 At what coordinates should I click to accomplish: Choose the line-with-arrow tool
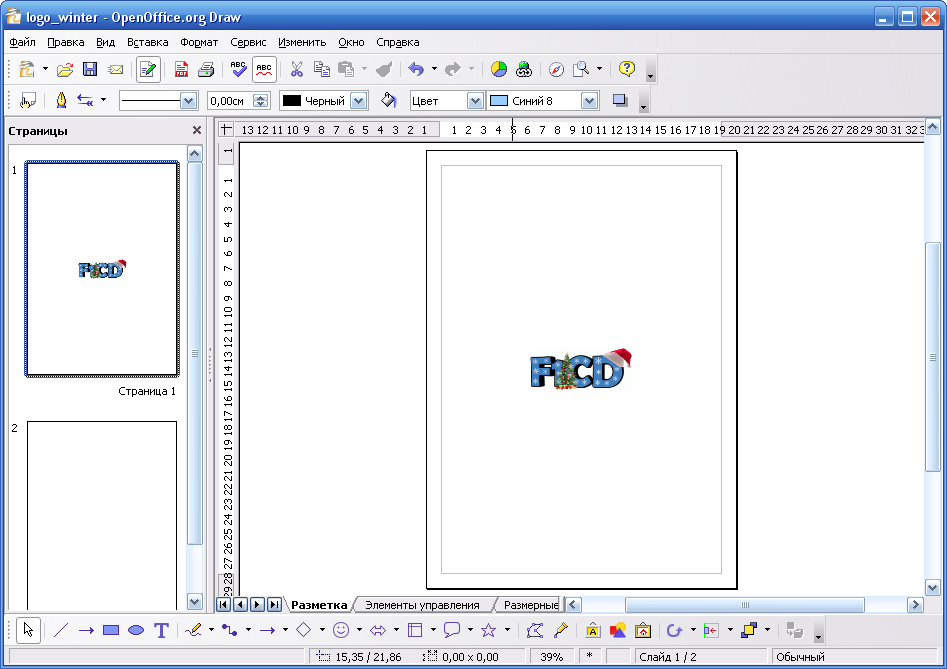[x=86, y=630]
